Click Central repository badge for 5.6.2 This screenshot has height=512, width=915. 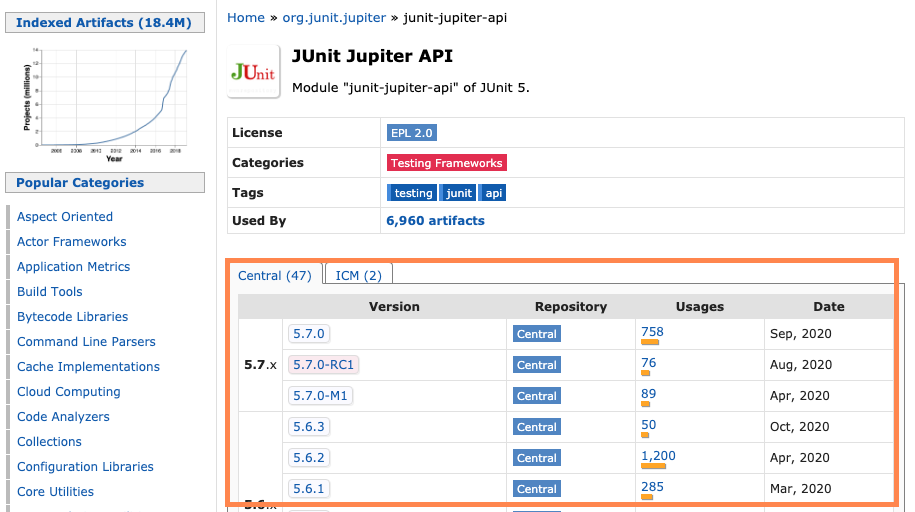[x=537, y=458]
